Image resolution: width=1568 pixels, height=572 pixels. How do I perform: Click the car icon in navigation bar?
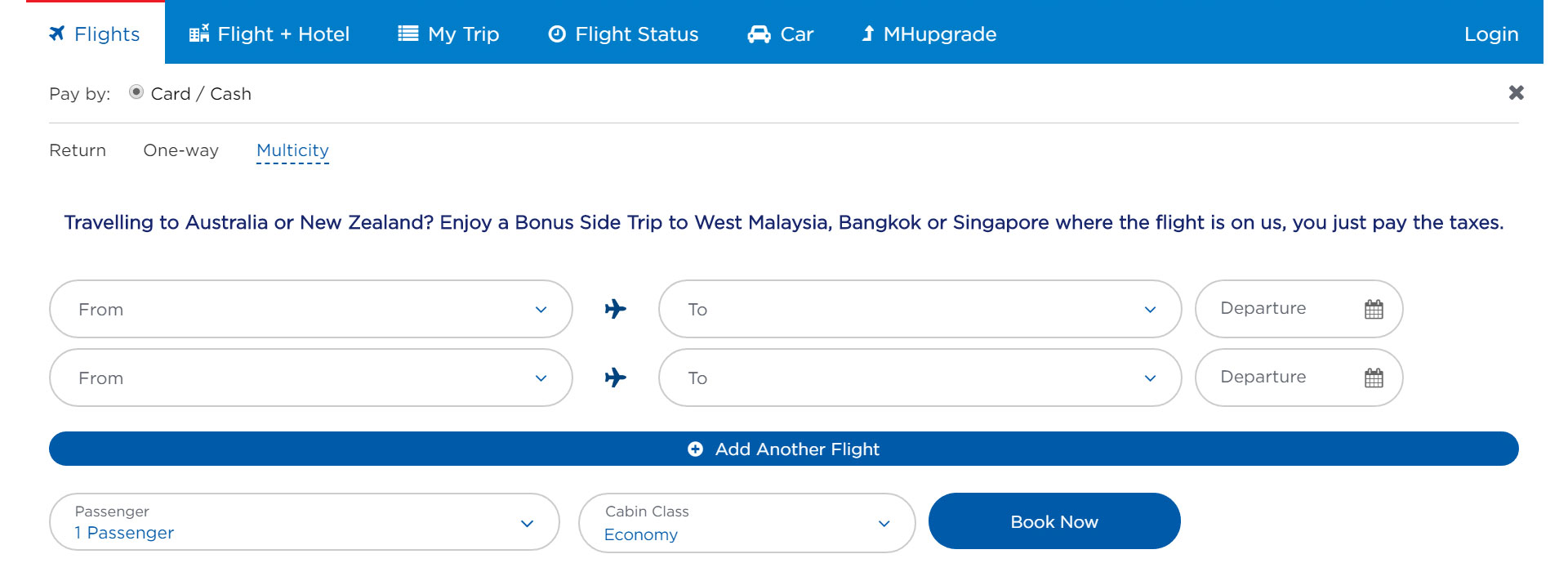tap(759, 34)
